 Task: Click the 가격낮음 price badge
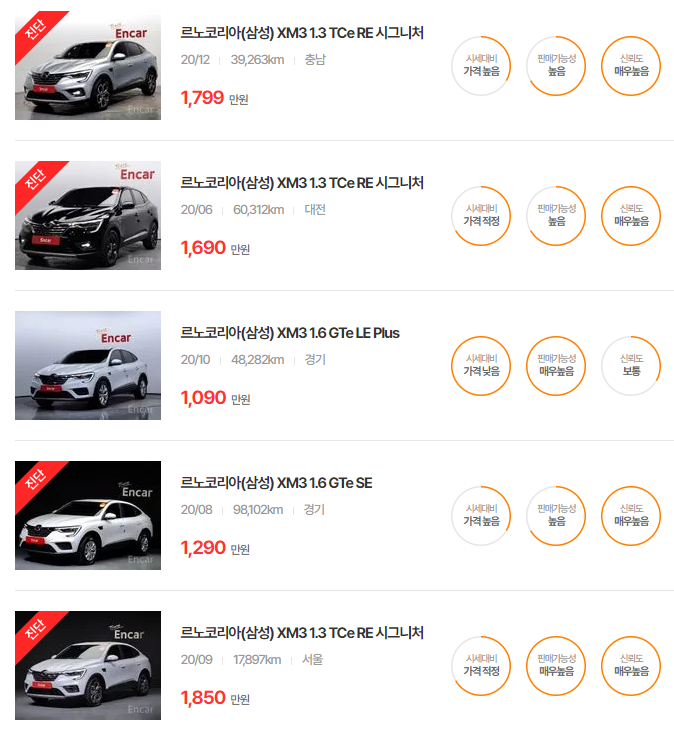pos(481,366)
